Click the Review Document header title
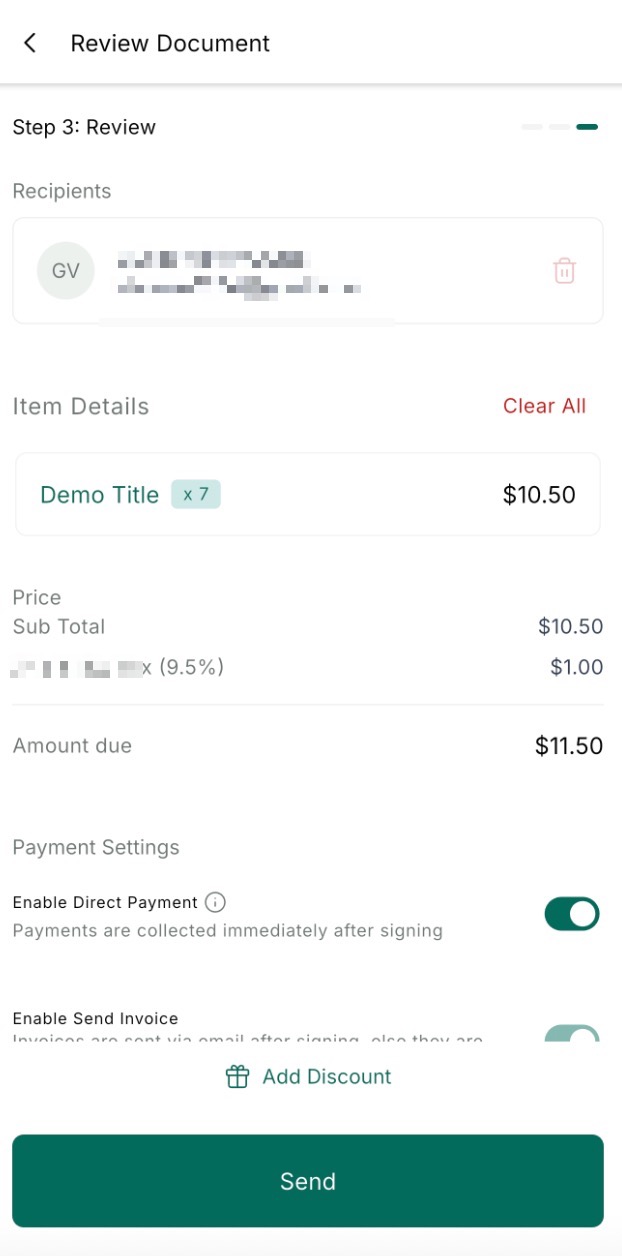Screen dimensions: 622x1256 170,43
